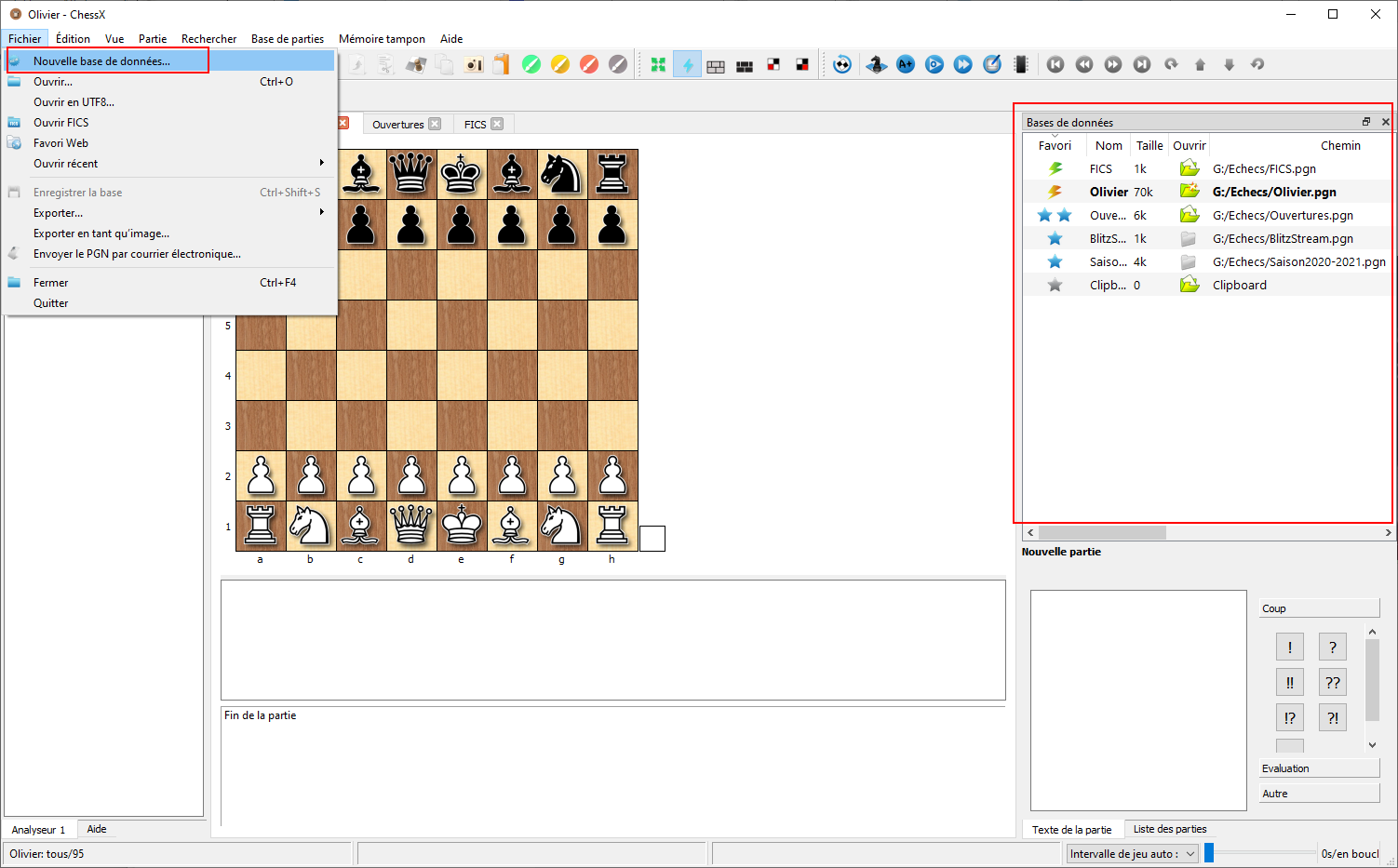This screenshot has width=1398, height=868.
Task: Click the gray folder icon for BlitzStream
Action: click(x=1189, y=238)
